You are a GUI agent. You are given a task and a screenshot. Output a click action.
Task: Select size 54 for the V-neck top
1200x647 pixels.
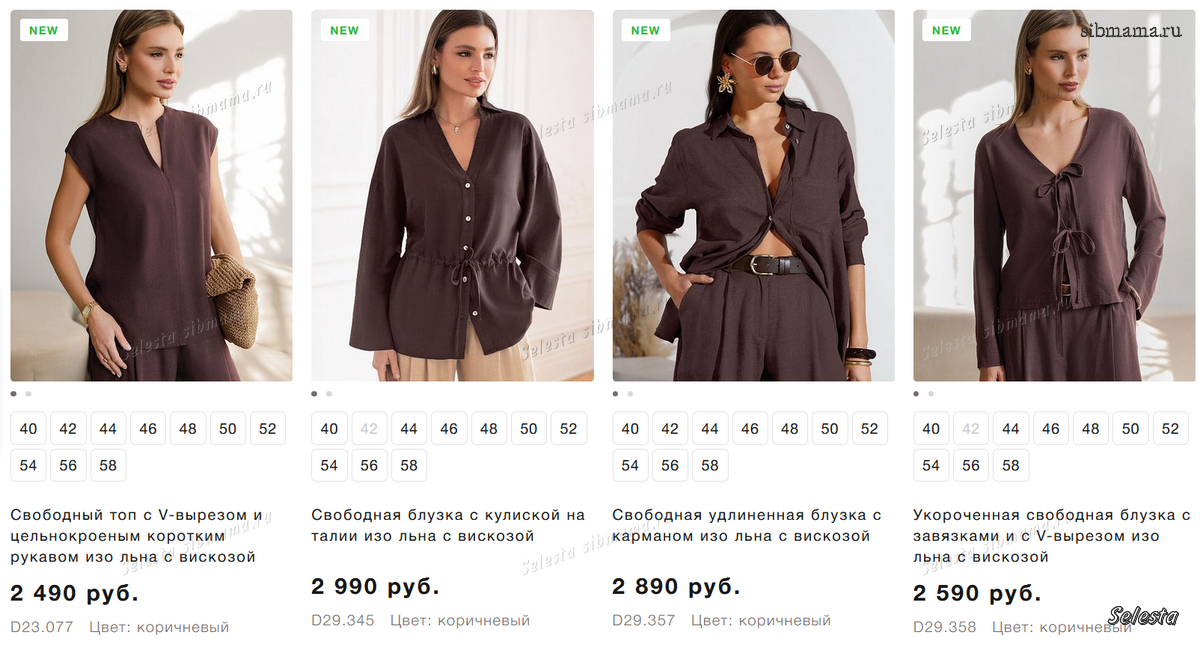point(28,465)
